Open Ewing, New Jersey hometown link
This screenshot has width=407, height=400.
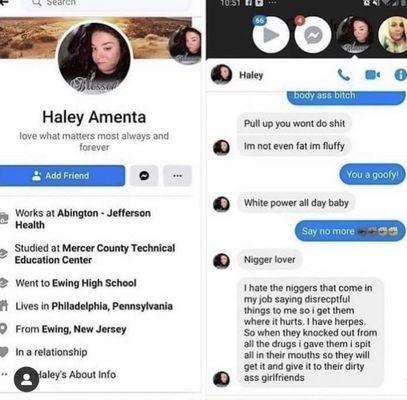(x=84, y=329)
